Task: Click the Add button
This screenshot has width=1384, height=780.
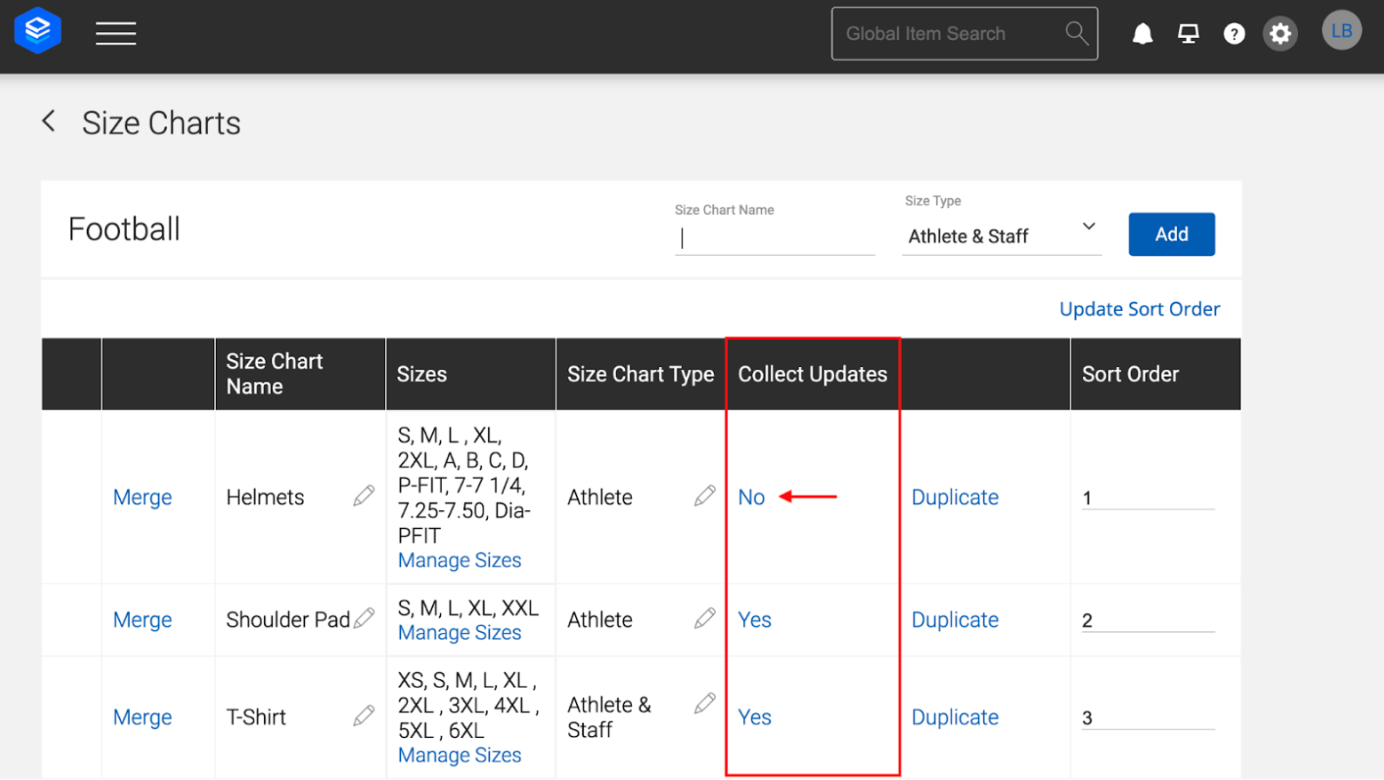Action: point(1171,234)
